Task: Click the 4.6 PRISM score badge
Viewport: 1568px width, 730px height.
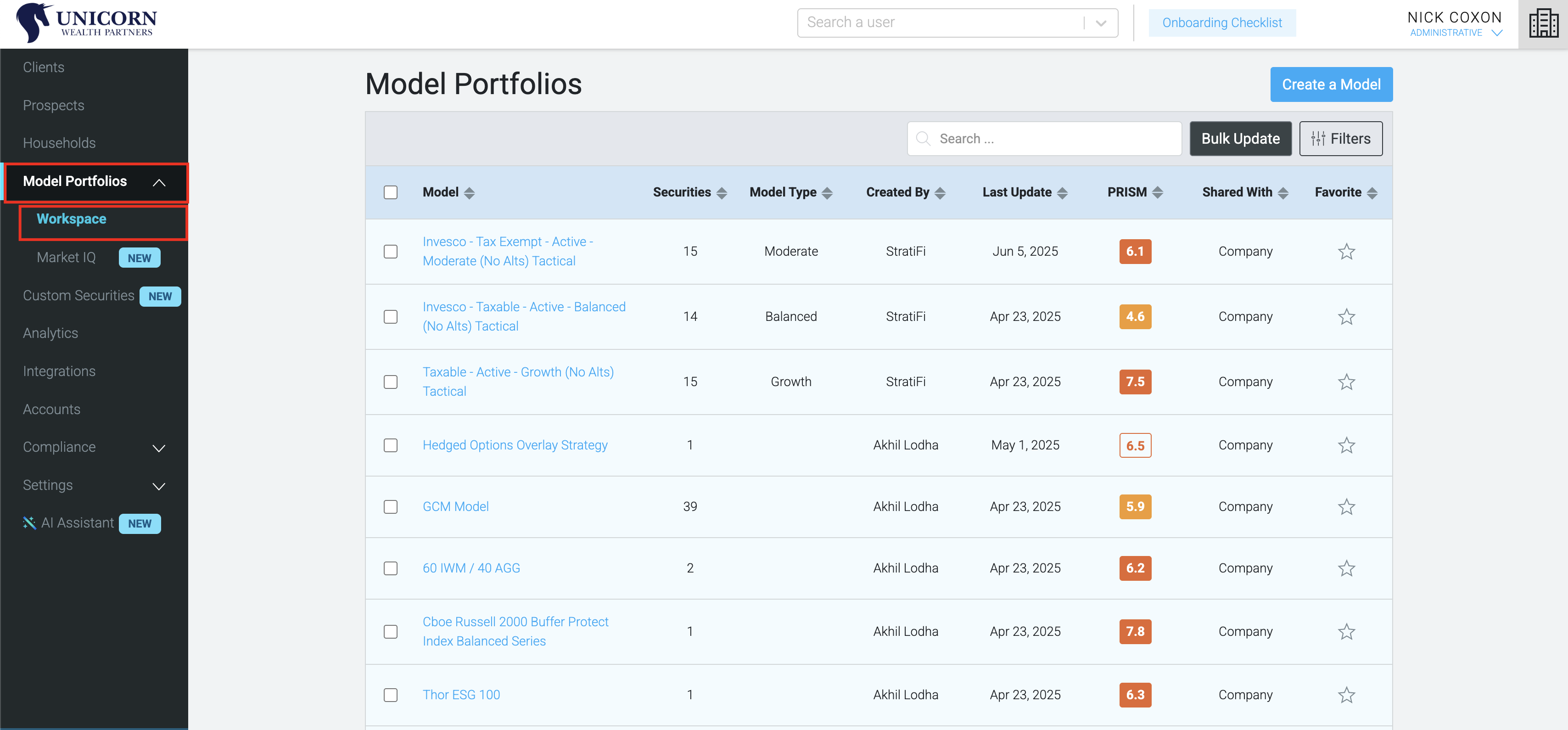Action: click(1135, 317)
